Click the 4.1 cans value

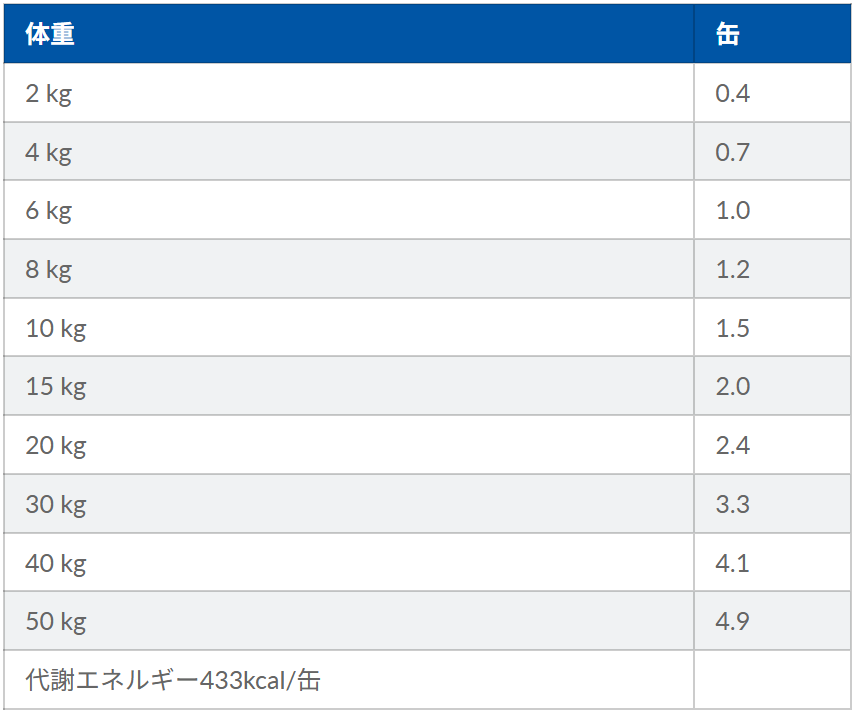[x=733, y=563]
